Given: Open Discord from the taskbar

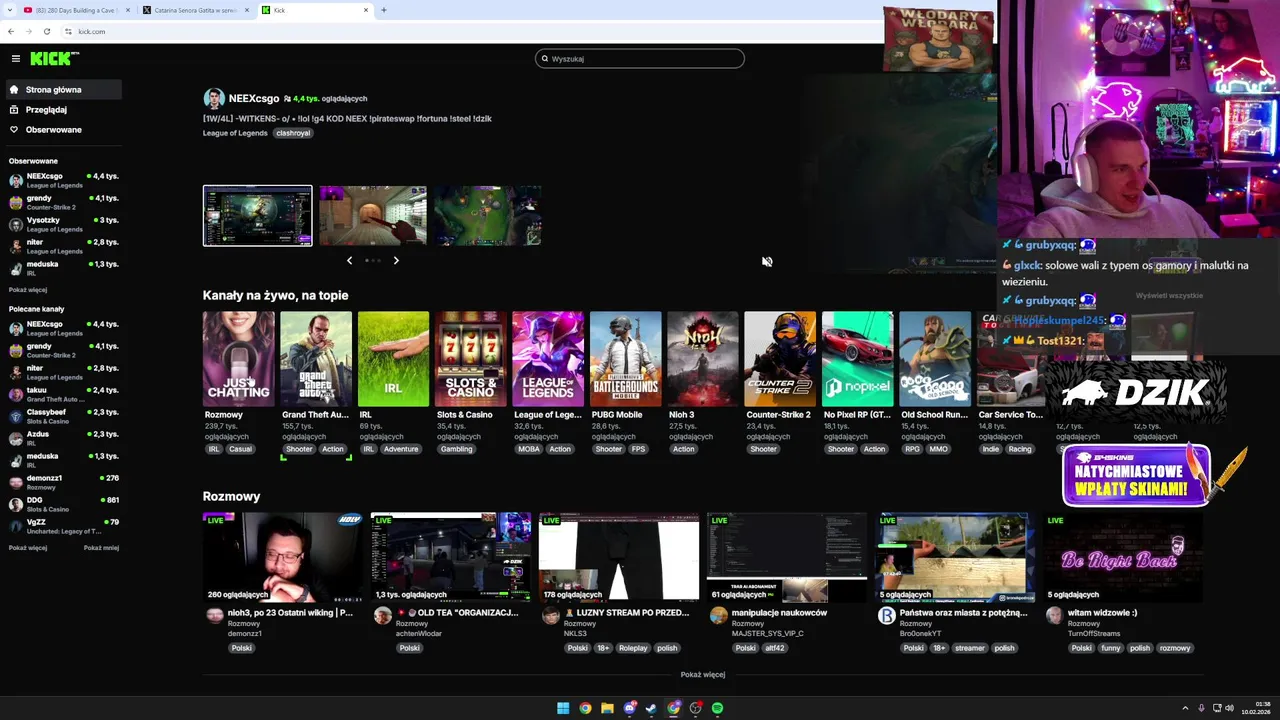Looking at the screenshot, I should pos(629,708).
